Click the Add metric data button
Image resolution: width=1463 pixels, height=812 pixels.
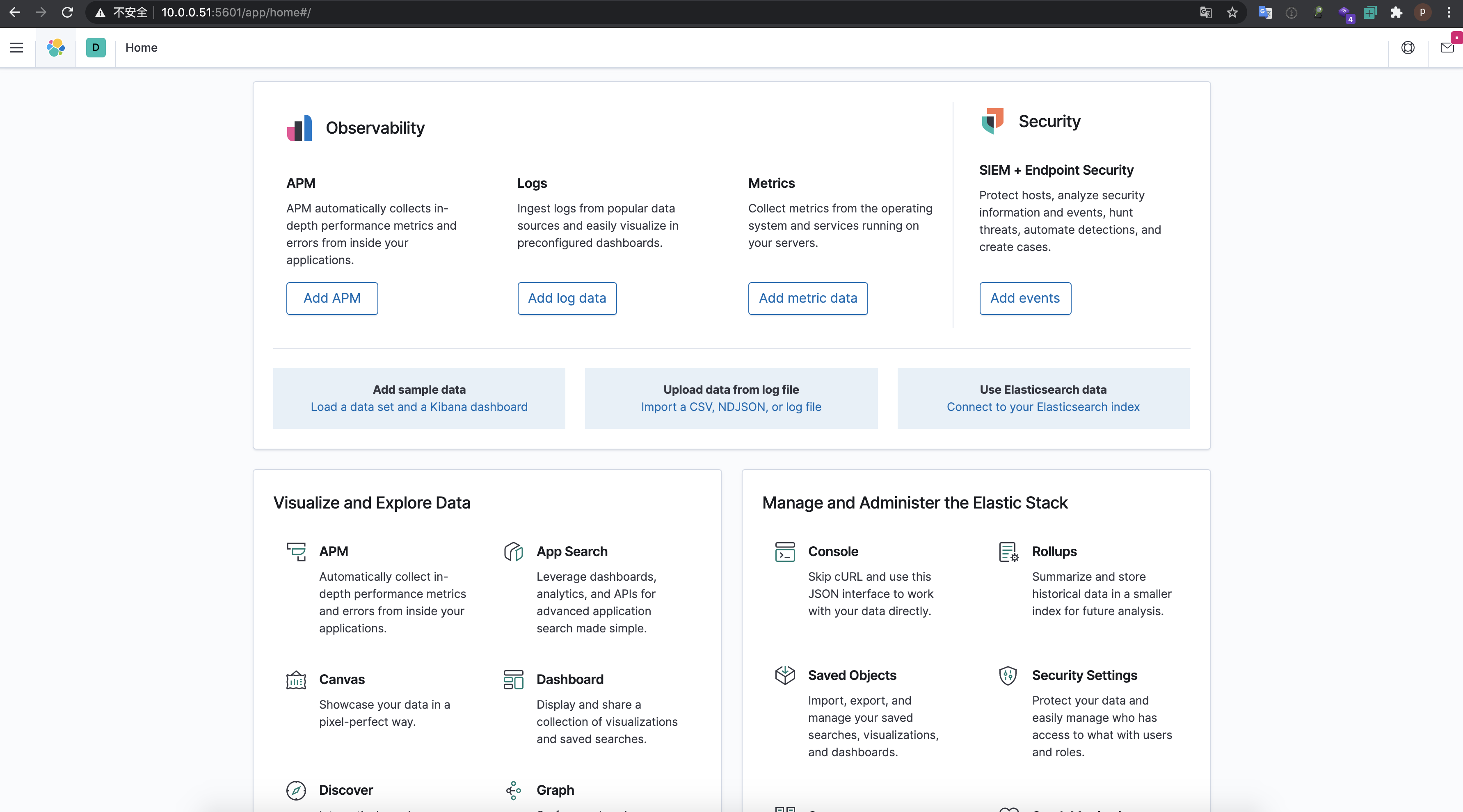point(807,298)
